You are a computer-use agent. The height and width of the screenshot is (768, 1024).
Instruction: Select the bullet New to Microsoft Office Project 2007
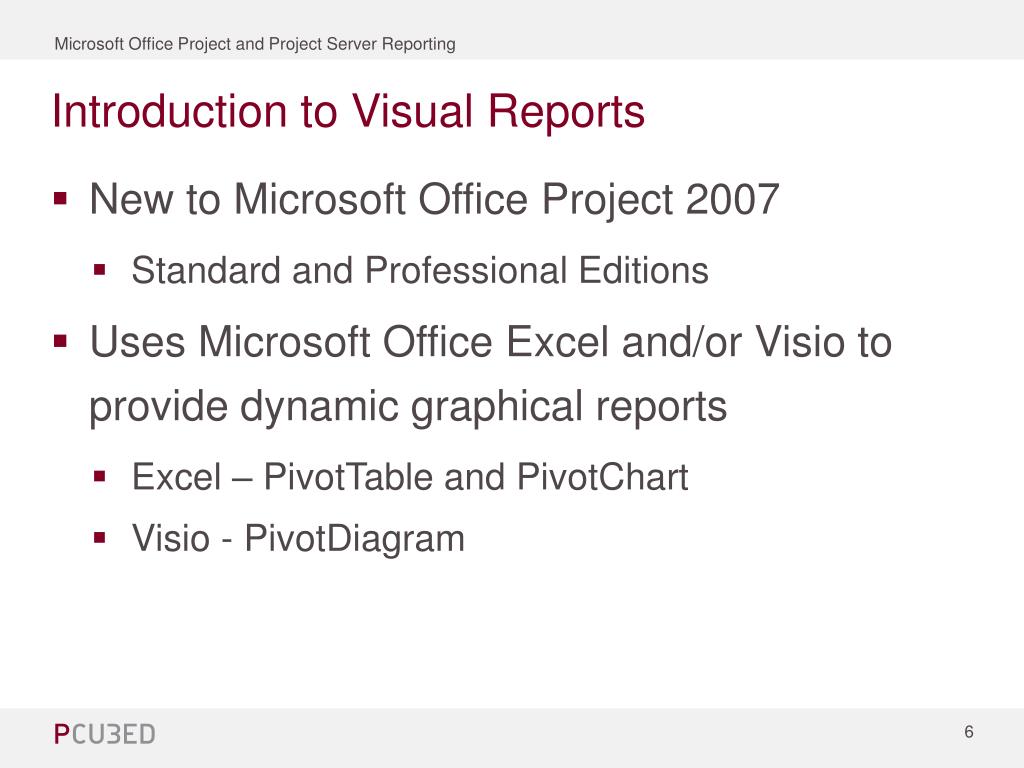click(x=434, y=199)
